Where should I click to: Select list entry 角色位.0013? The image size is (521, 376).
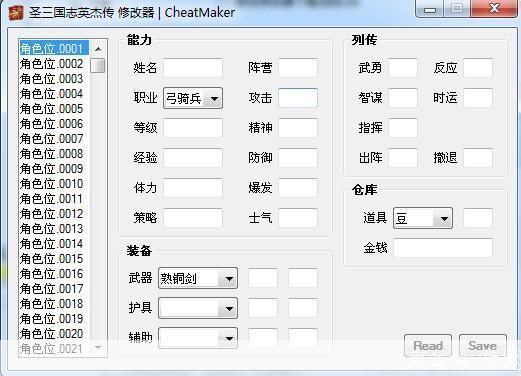[x=54, y=229]
